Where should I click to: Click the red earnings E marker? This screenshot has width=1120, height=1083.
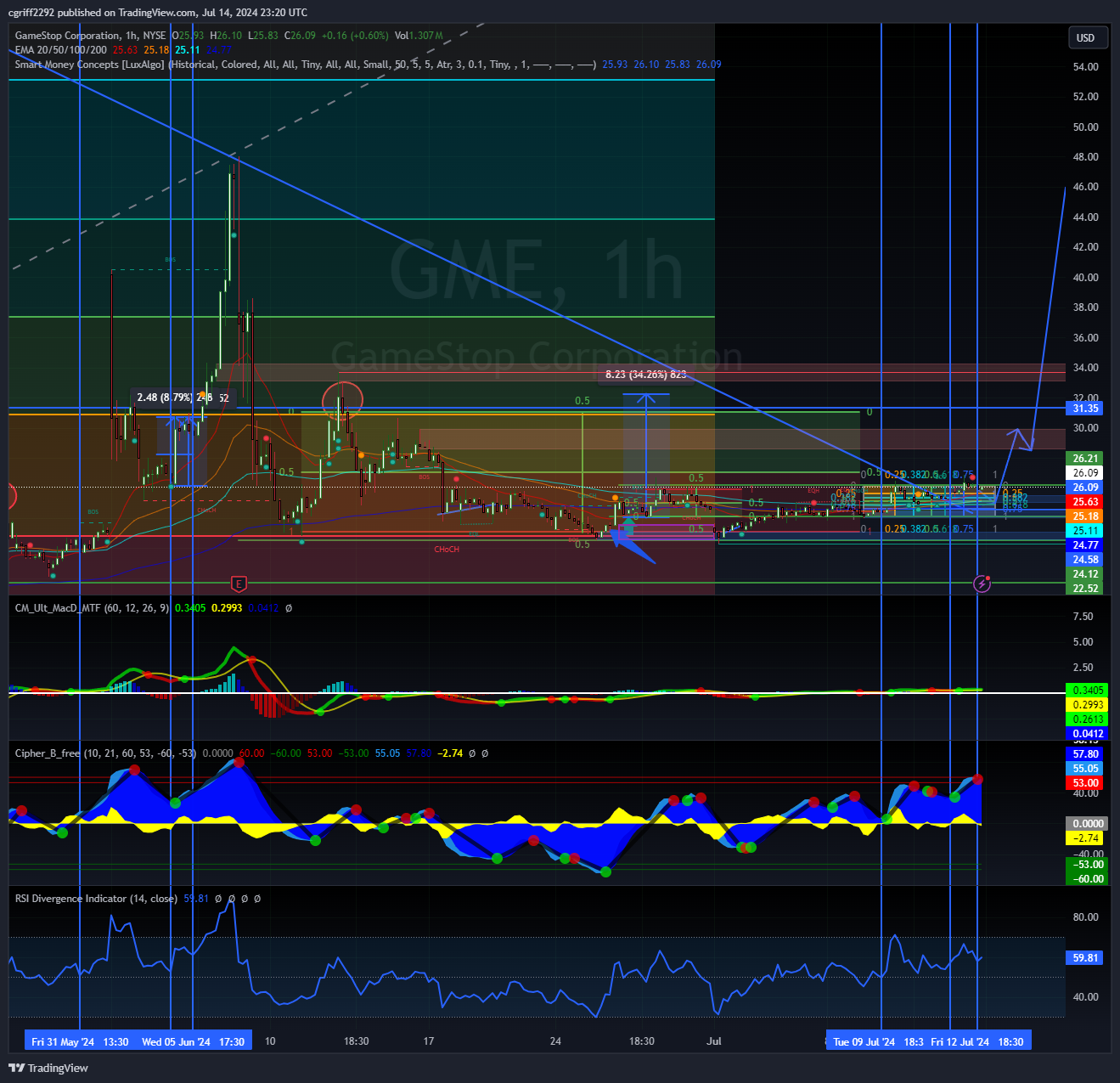click(x=239, y=584)
